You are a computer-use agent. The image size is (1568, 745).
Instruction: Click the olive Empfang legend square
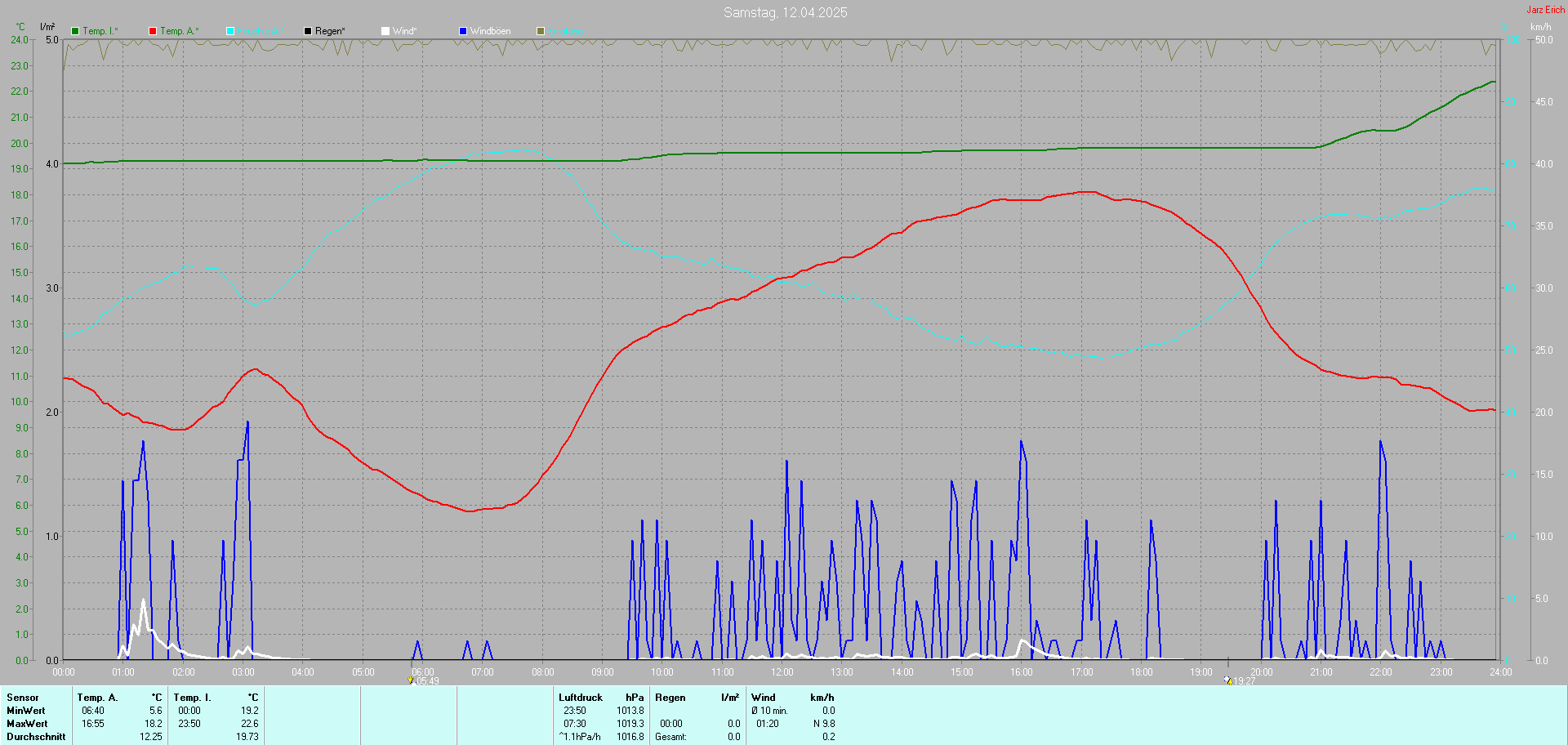click(541, 31)
